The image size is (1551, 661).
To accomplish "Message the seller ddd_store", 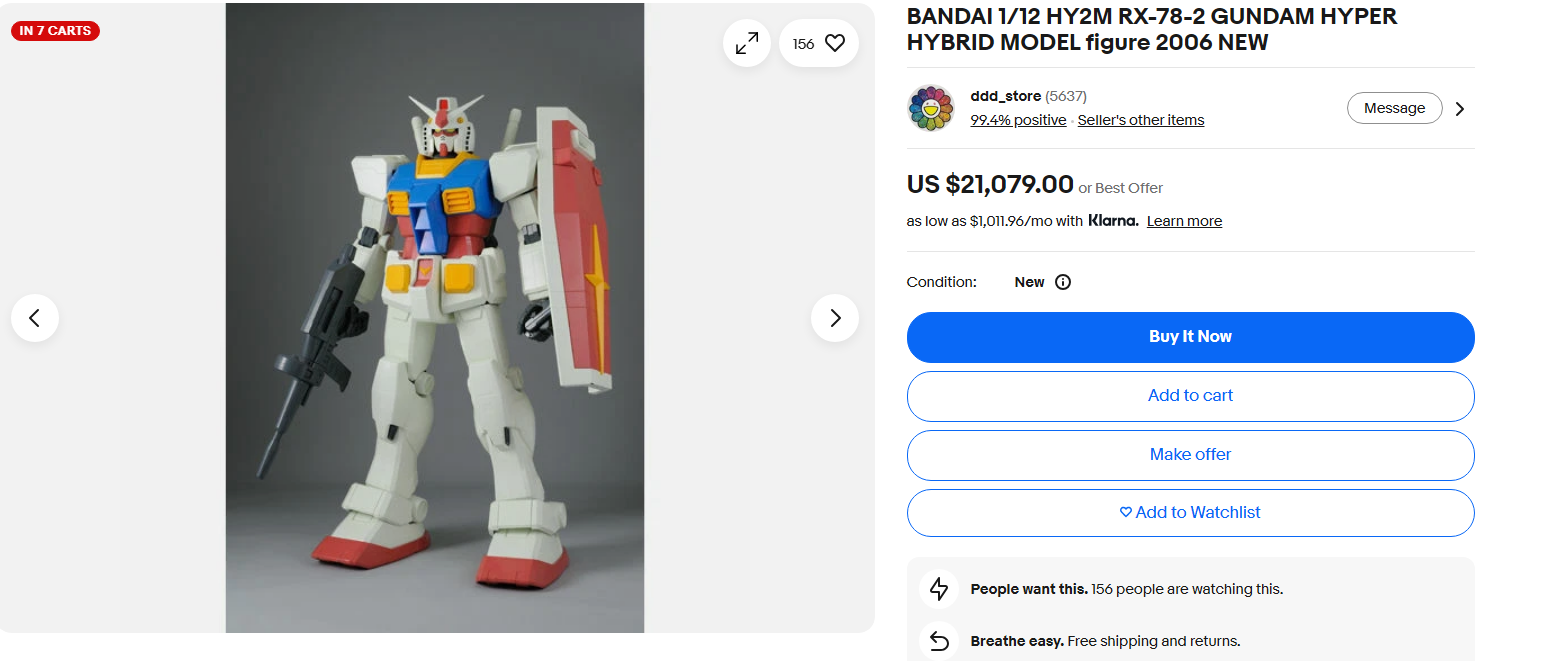I will point(1394,108).
